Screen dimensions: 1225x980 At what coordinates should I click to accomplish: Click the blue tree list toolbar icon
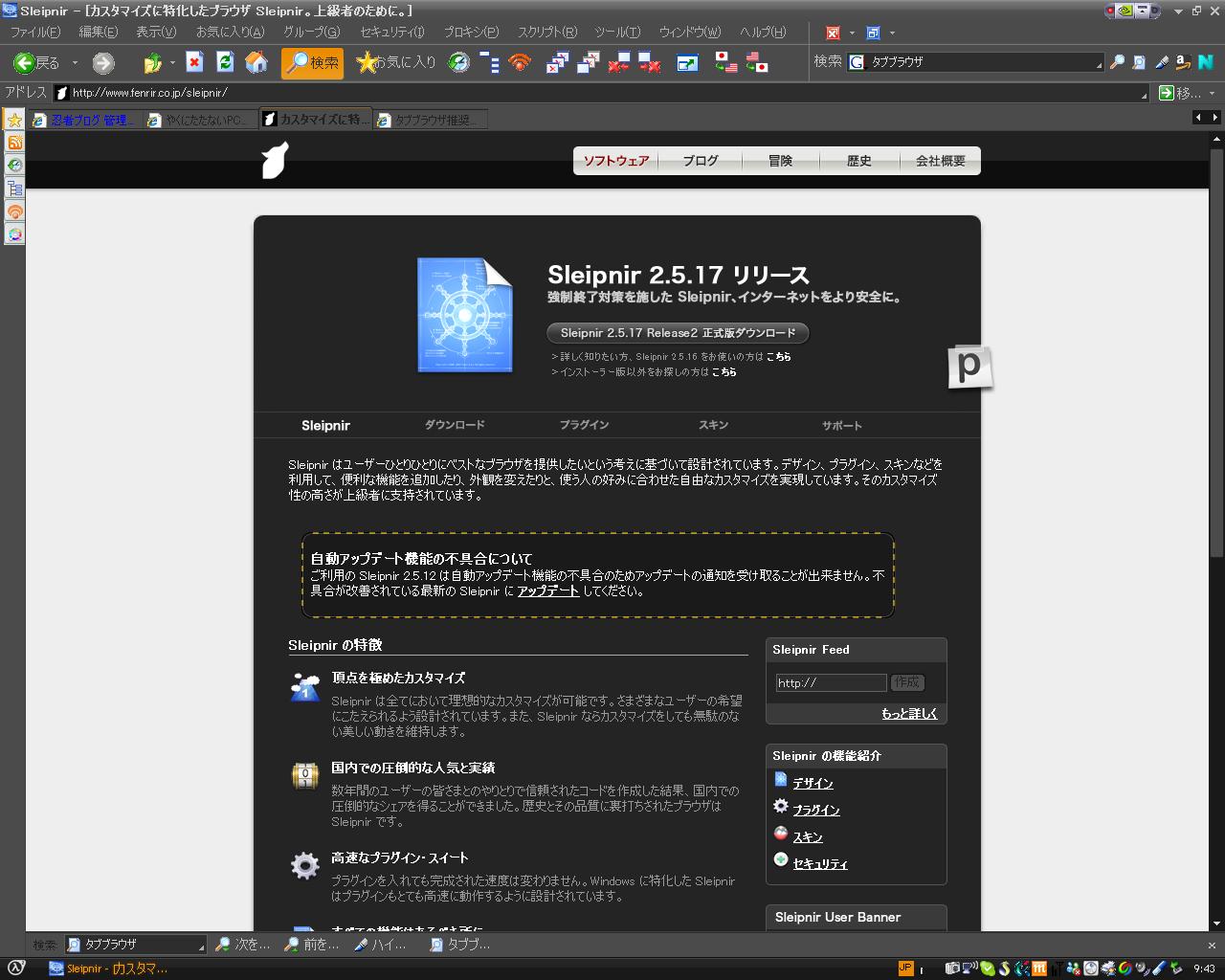489,62
